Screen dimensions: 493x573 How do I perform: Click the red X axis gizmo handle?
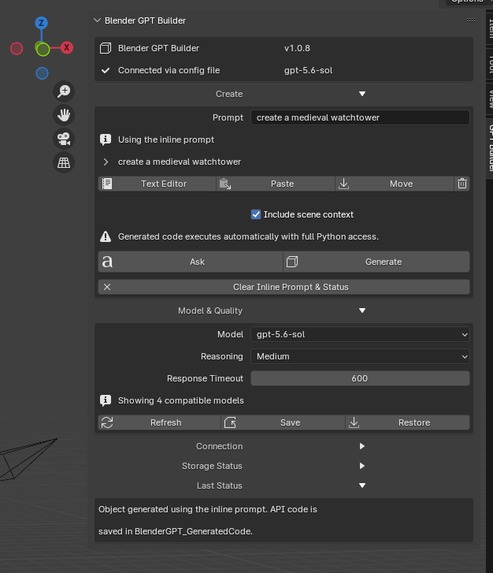(67, 48)
